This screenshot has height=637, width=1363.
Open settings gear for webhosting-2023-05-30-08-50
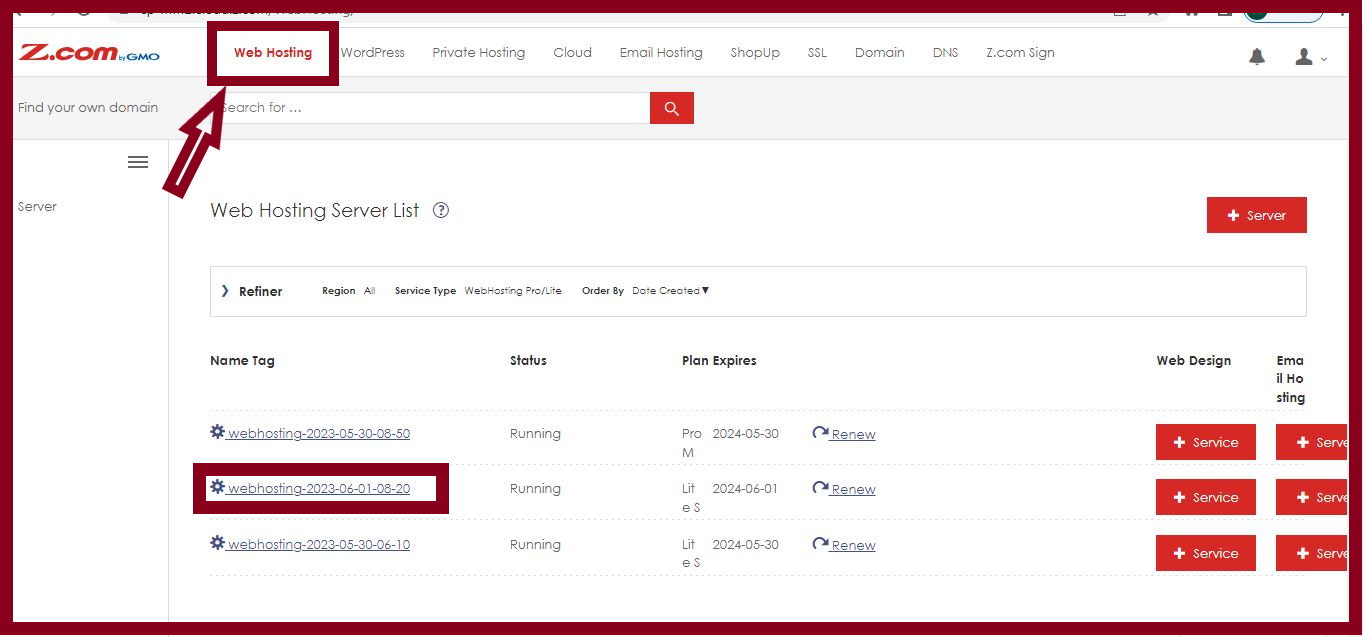click(217, 432)
